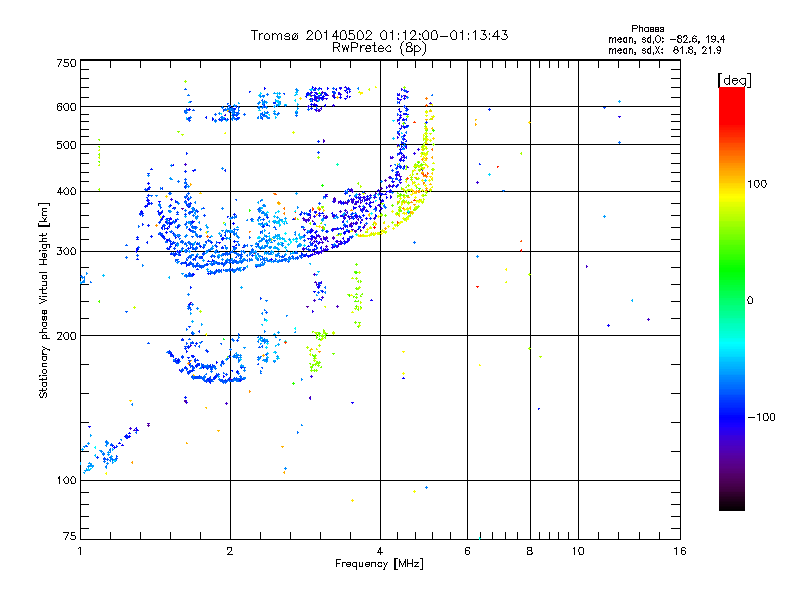
Task: Click the x-axis tick label '1'
Action: coord(80,551)
